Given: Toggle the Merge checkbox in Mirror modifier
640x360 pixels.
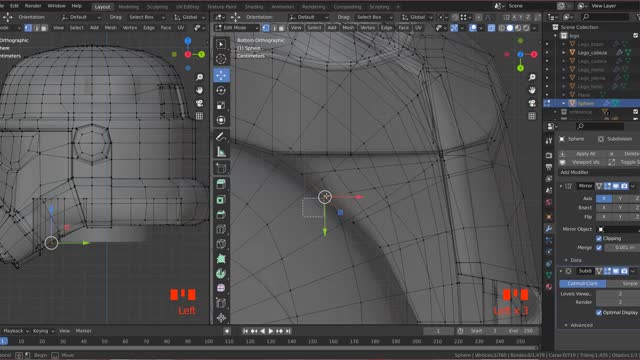Looking at the screenshot, I should [599, 247].
